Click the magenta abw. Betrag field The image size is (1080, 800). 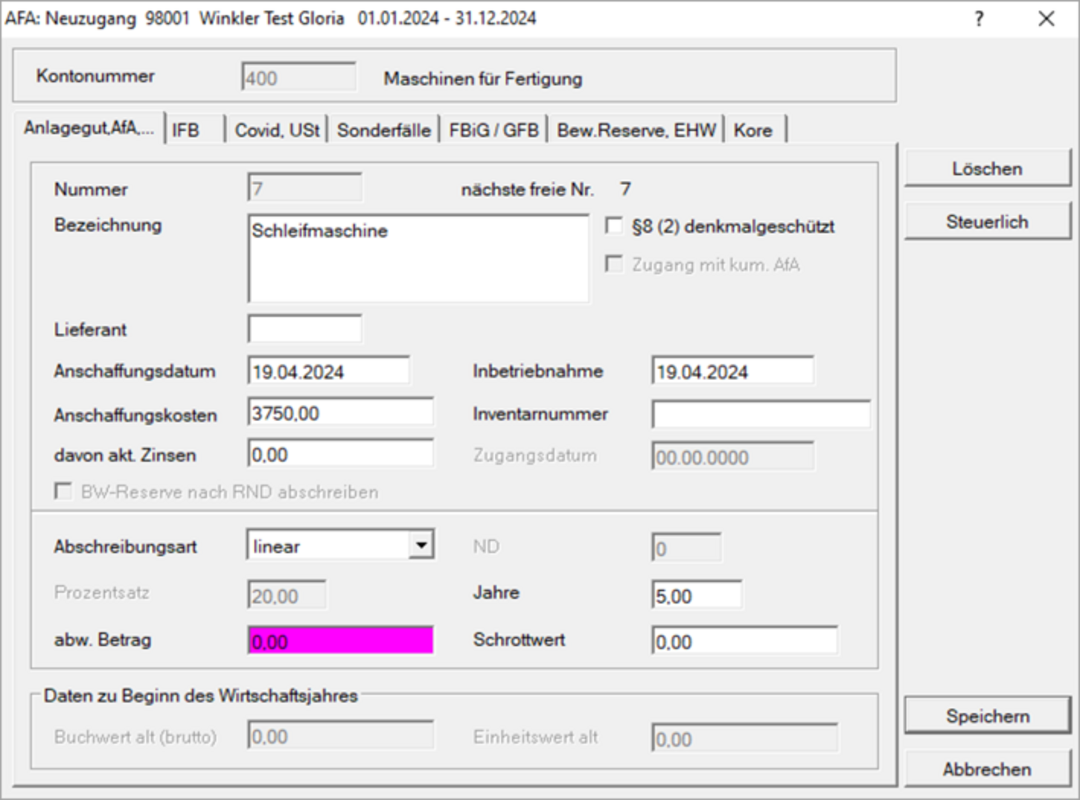340,641
